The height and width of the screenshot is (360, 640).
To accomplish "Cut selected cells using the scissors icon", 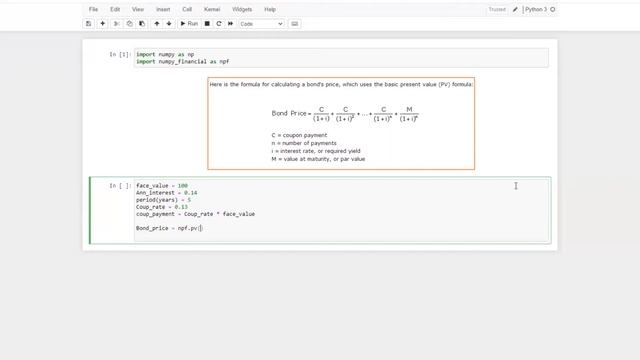I will pos(116,24).
